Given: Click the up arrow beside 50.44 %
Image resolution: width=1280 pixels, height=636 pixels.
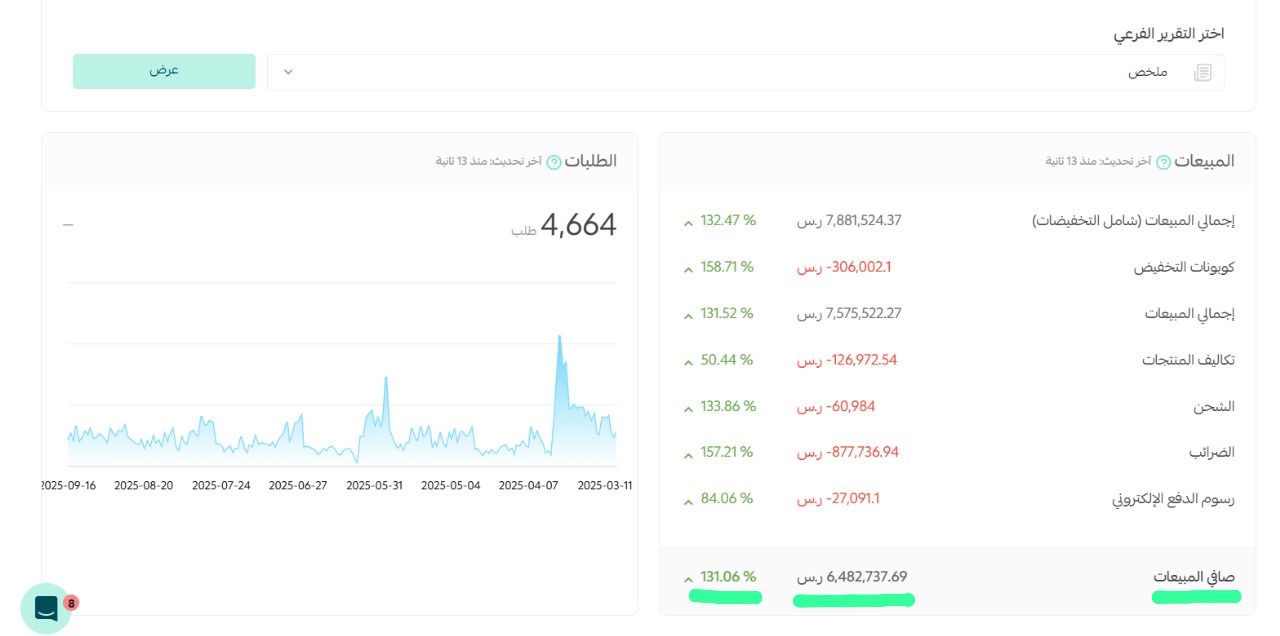Looking at the screenshot, I should tap(688, 361).
